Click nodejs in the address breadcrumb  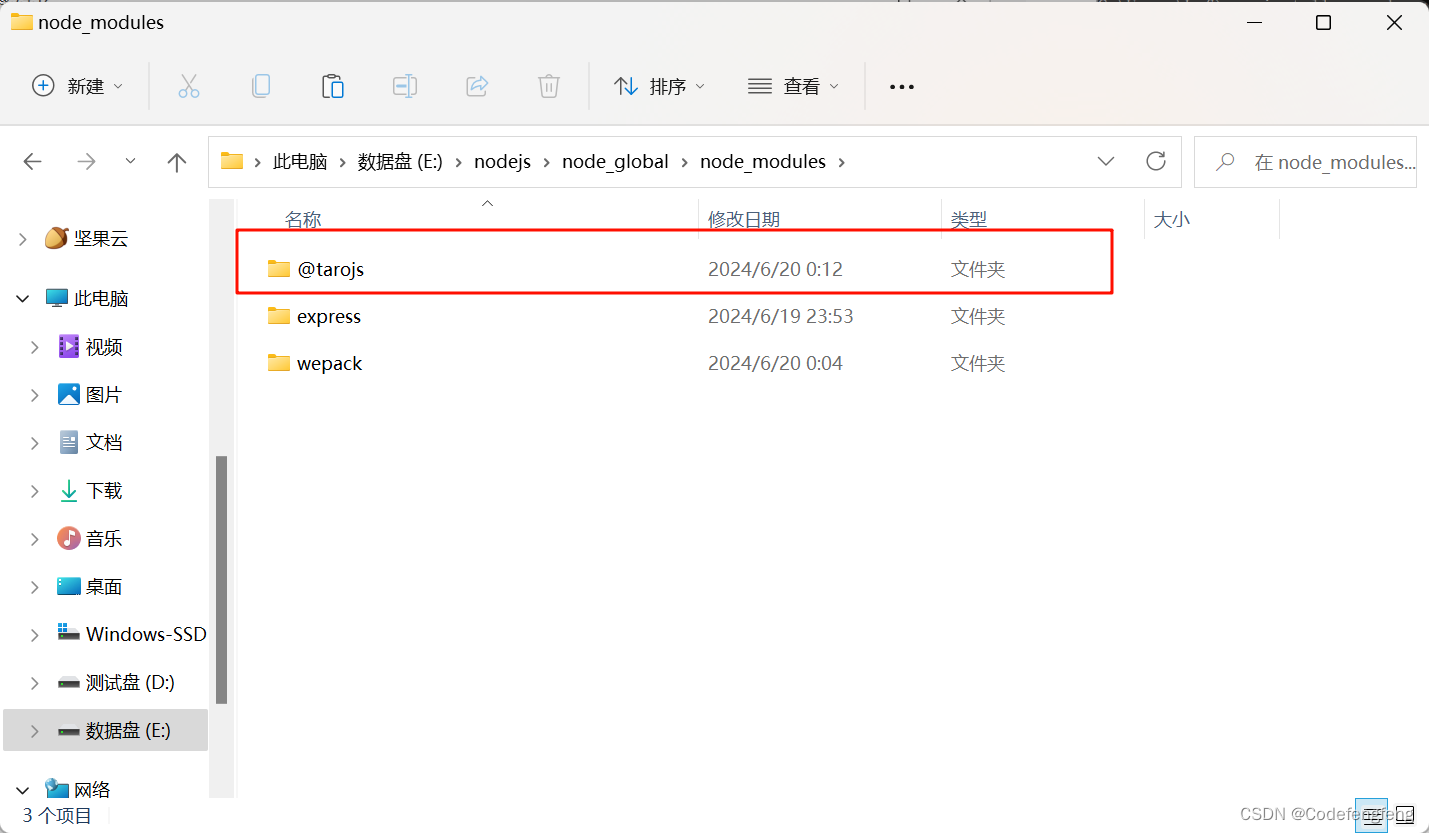pyautogui.click(x=503, y=162)
